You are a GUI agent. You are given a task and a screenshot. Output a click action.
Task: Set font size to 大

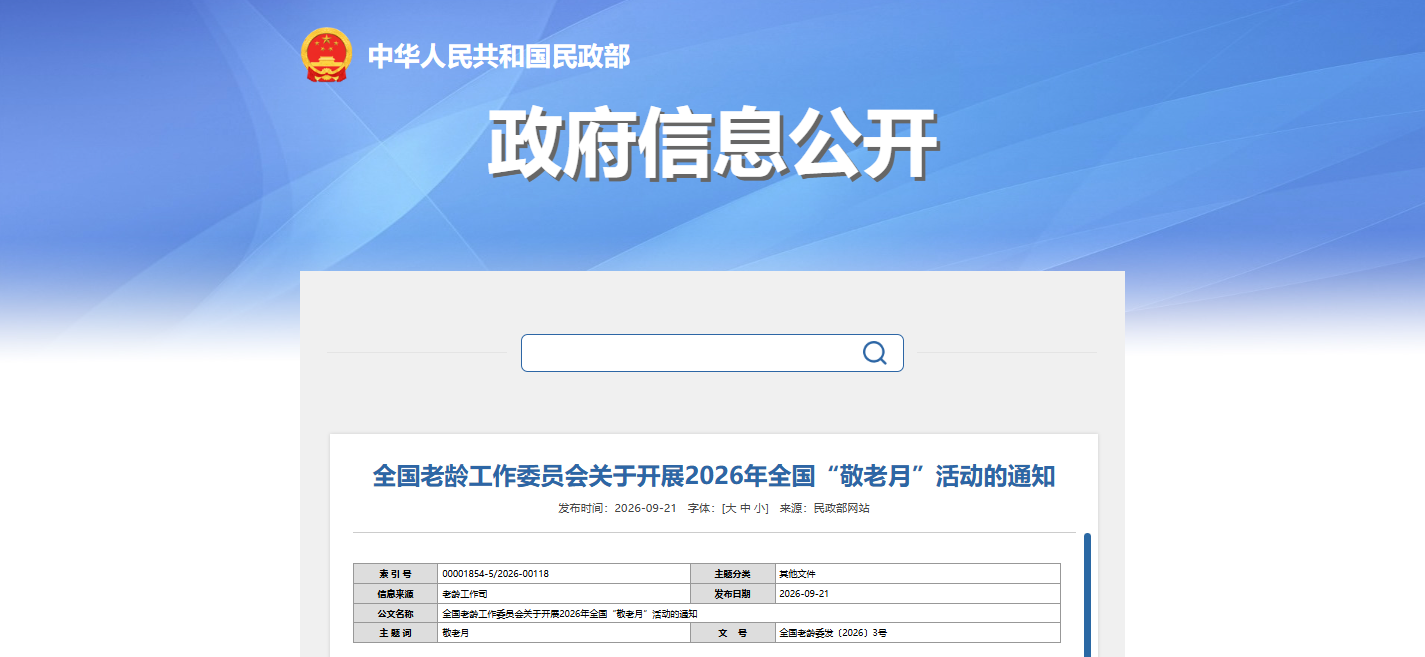click(x=730, y=509)
